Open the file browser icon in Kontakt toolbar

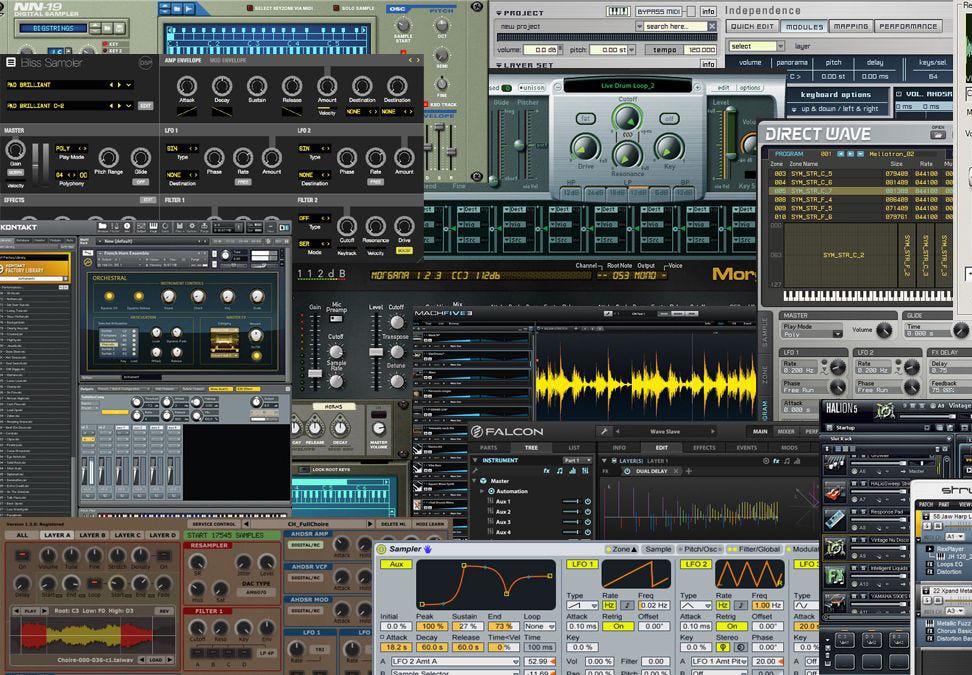tap(102, 227)
